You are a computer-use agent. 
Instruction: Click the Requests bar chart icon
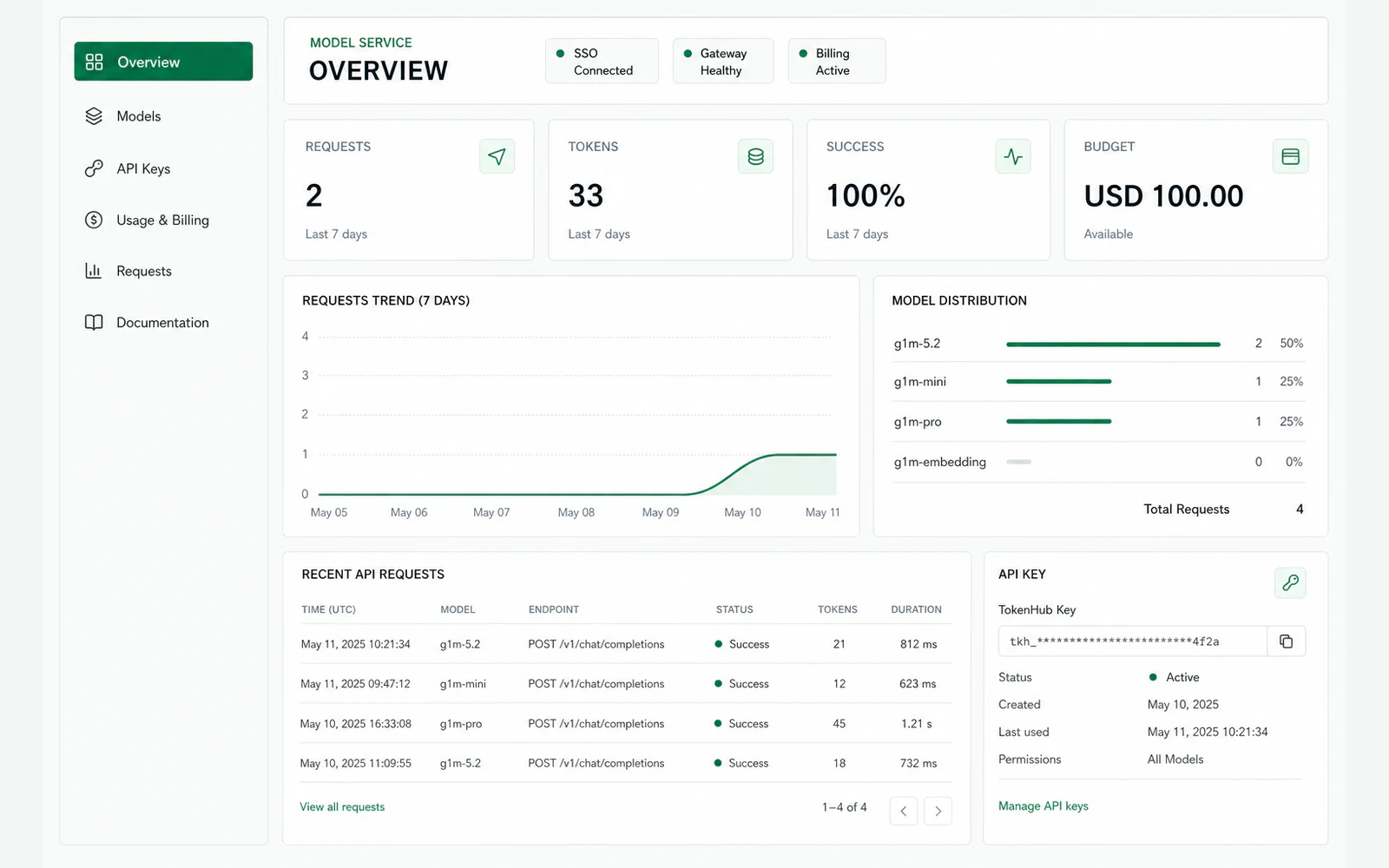pyautogui.click(x=94, y=271)
